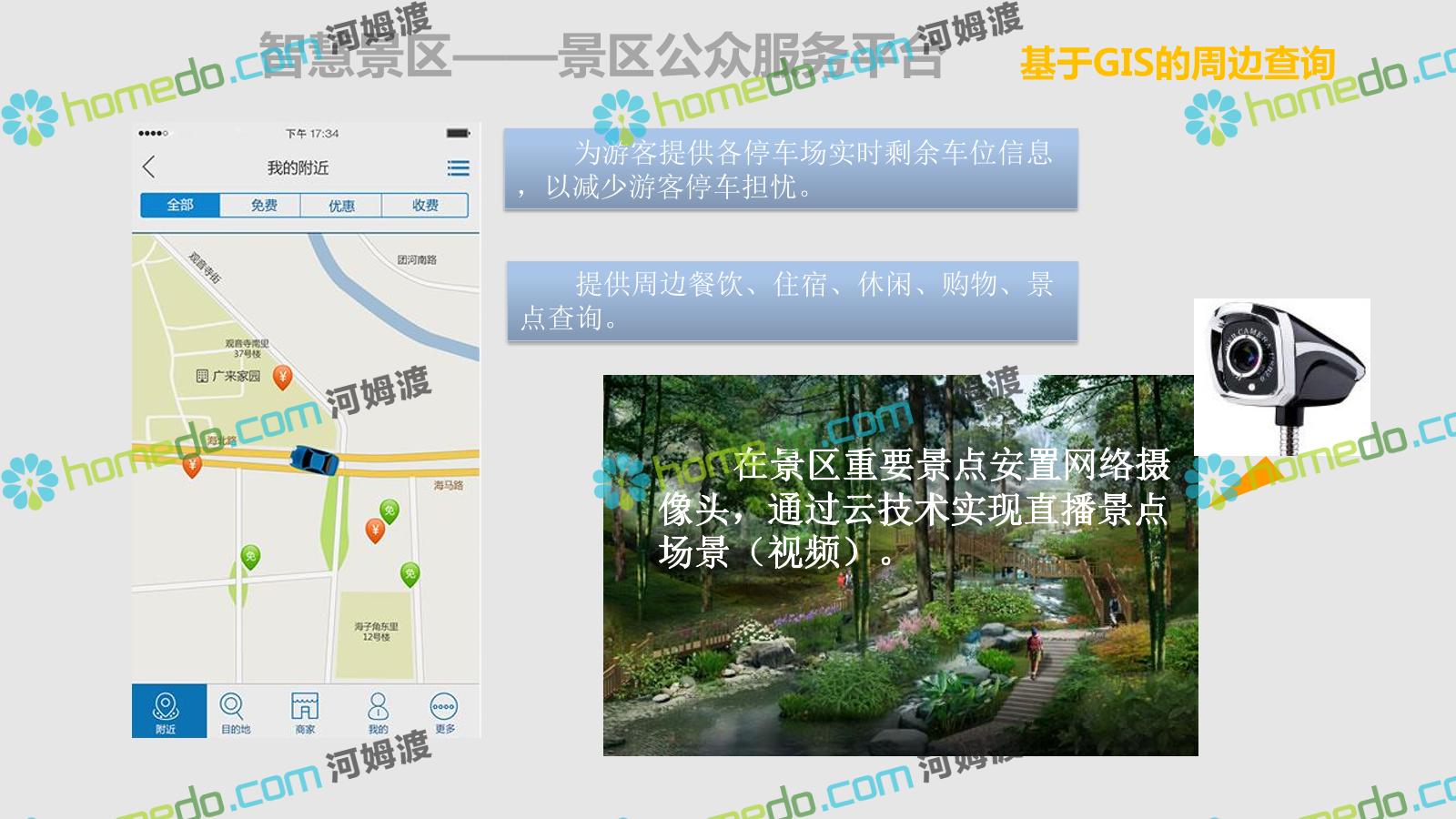Tap the green 免 pin nearest 海马路
The height and width of the screenshot is (819, 1456).
[x=389, y=512]
